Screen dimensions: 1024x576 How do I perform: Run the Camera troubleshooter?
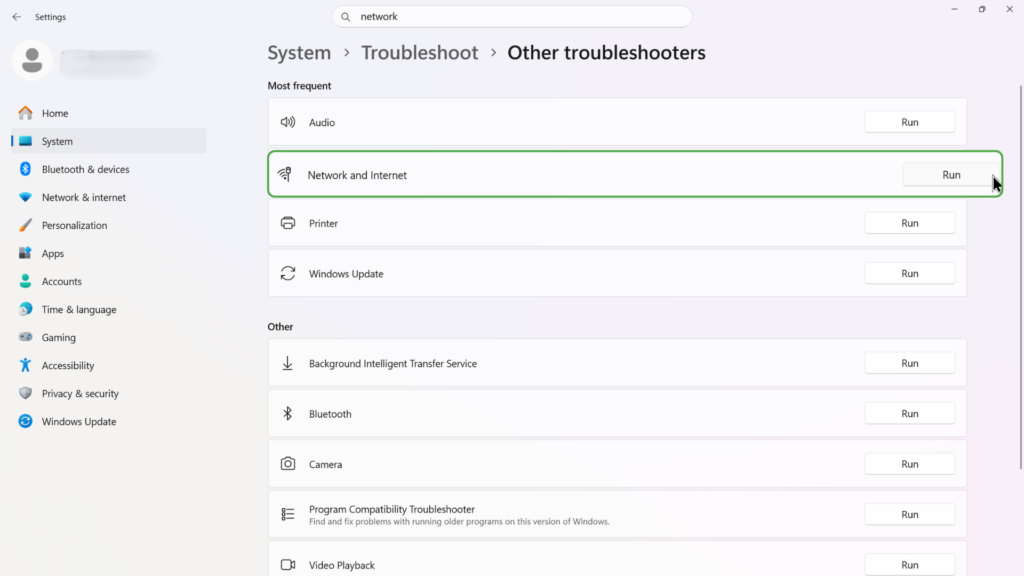coord(910,464)
